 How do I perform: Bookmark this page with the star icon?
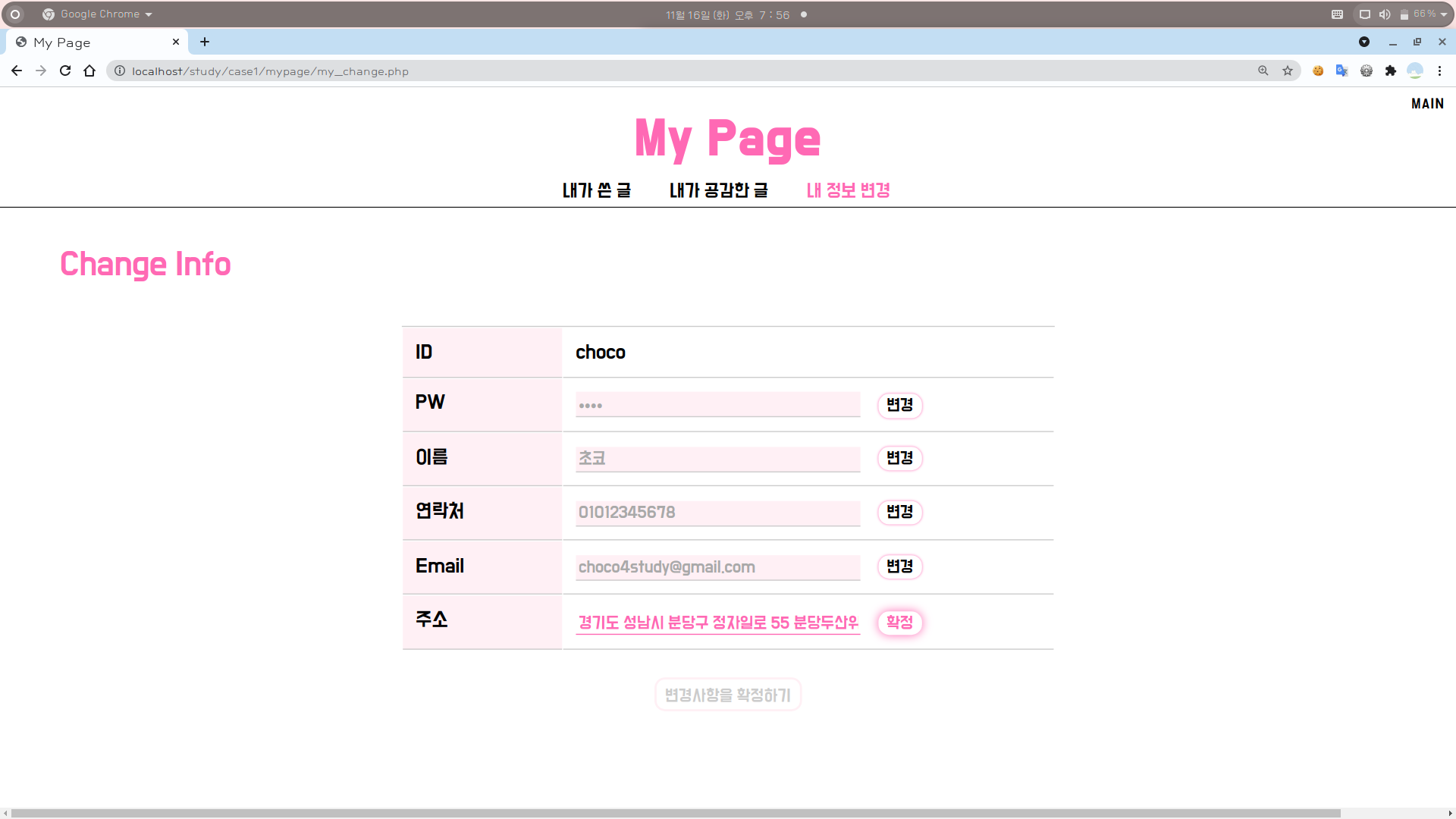point(1288,71)
